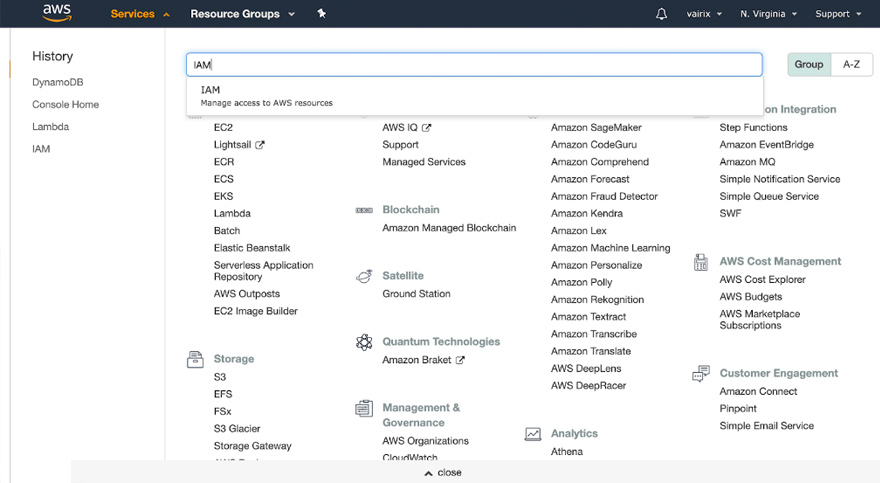Open Managed Services

[x=424, y=162]
